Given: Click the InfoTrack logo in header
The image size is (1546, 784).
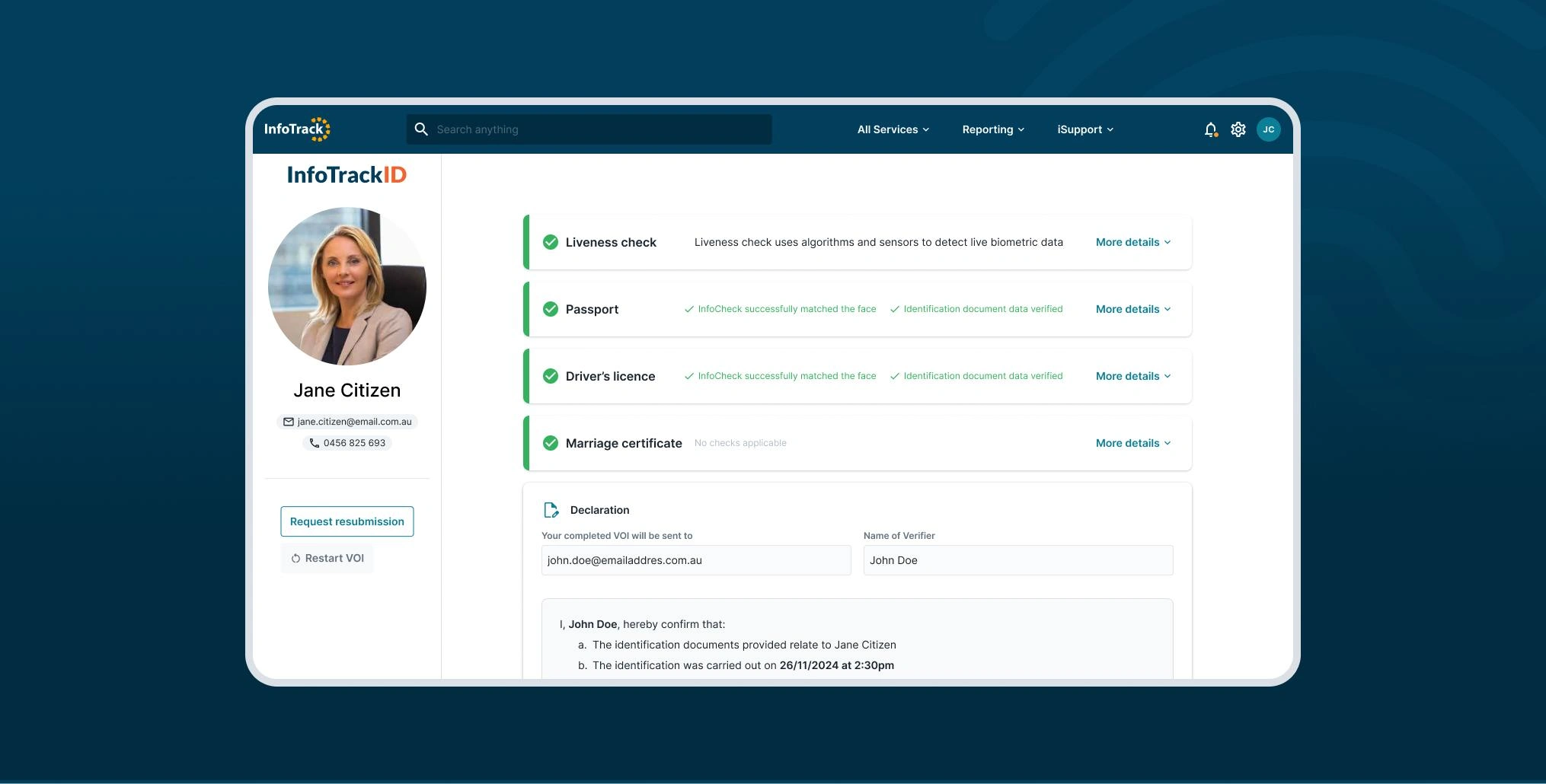Looking at the screenshot, I should 297,129.
